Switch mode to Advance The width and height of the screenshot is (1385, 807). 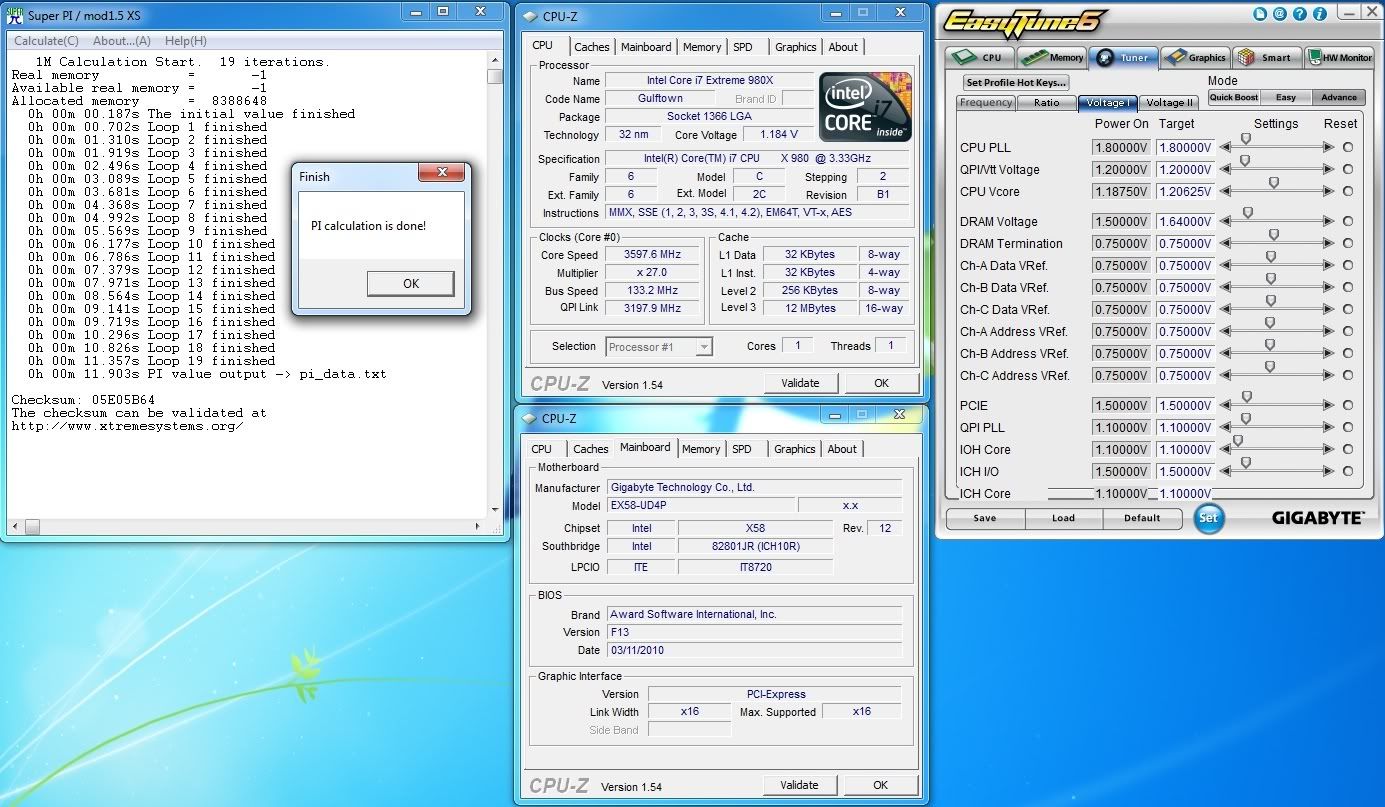click(1339, 97)
